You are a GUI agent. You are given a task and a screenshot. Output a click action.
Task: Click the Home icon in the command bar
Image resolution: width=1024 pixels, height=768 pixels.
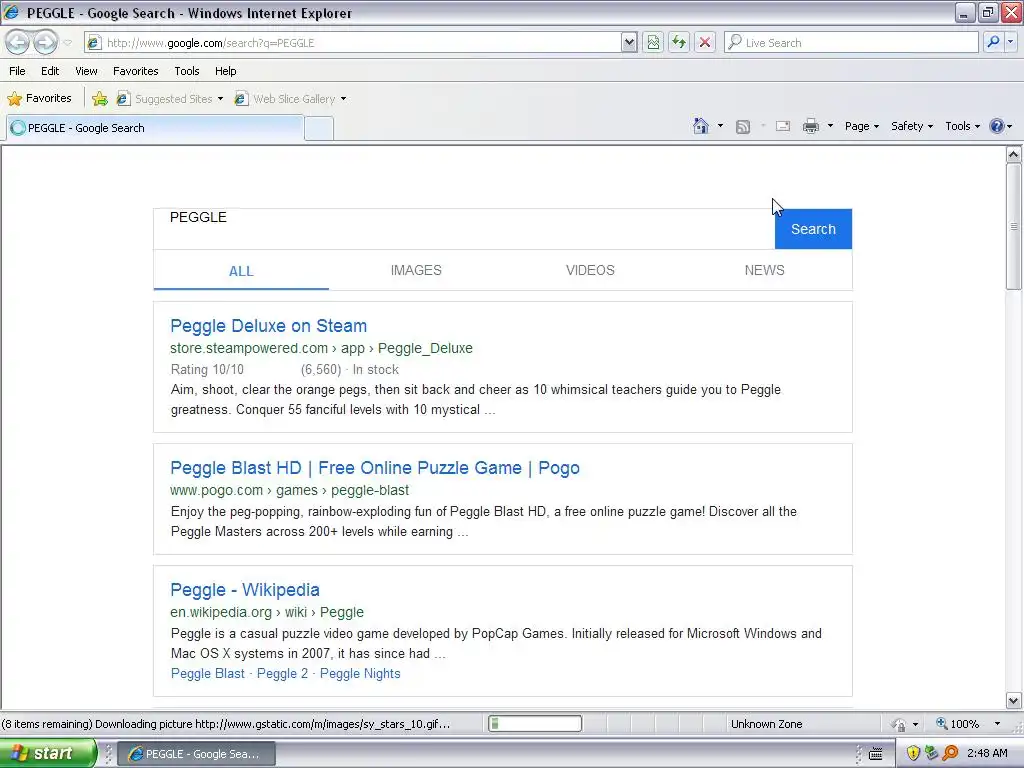pos(701,126)
